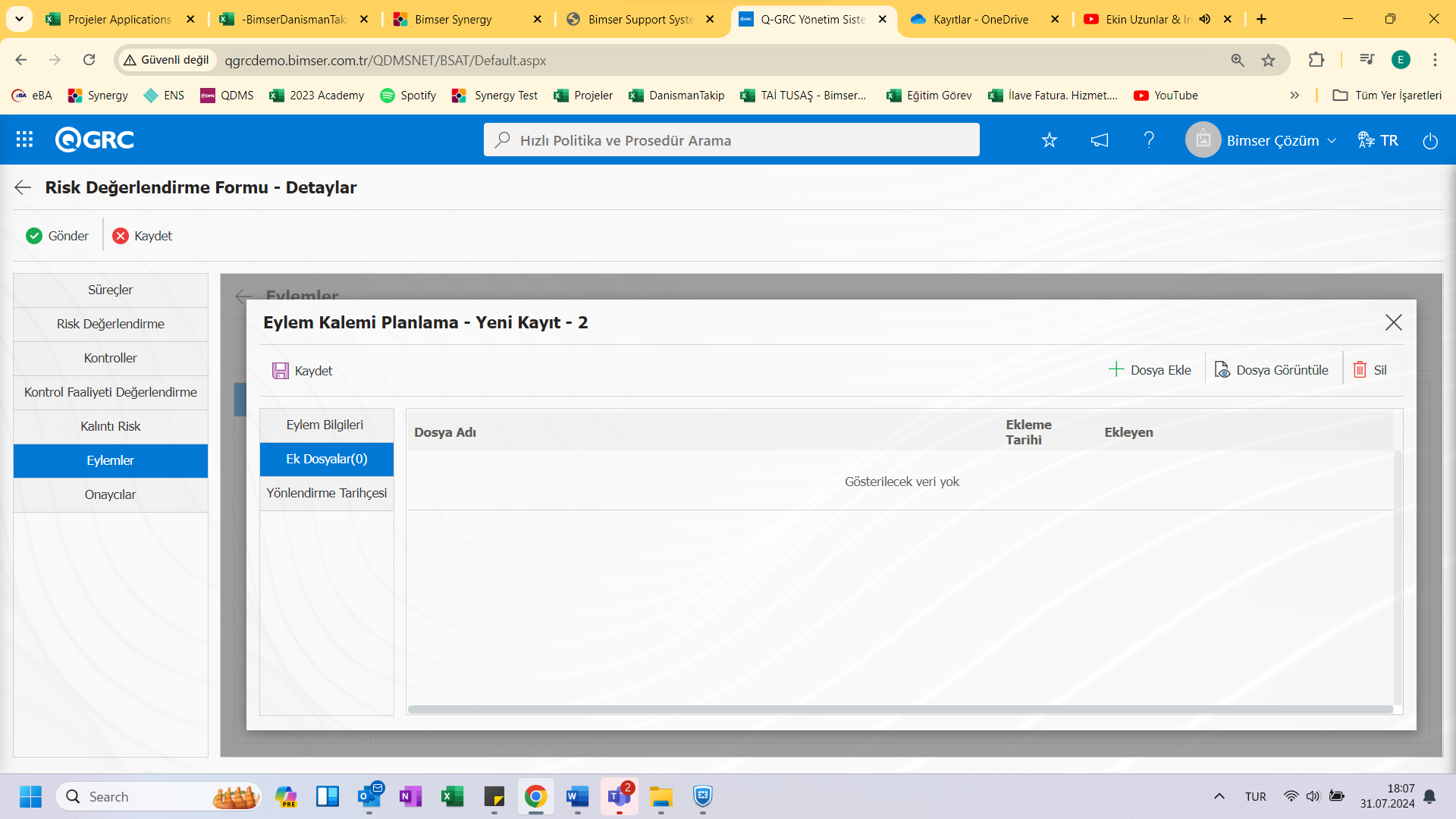
Task: Open the tab search dropdown arrow
Action: tap(19, 19)
